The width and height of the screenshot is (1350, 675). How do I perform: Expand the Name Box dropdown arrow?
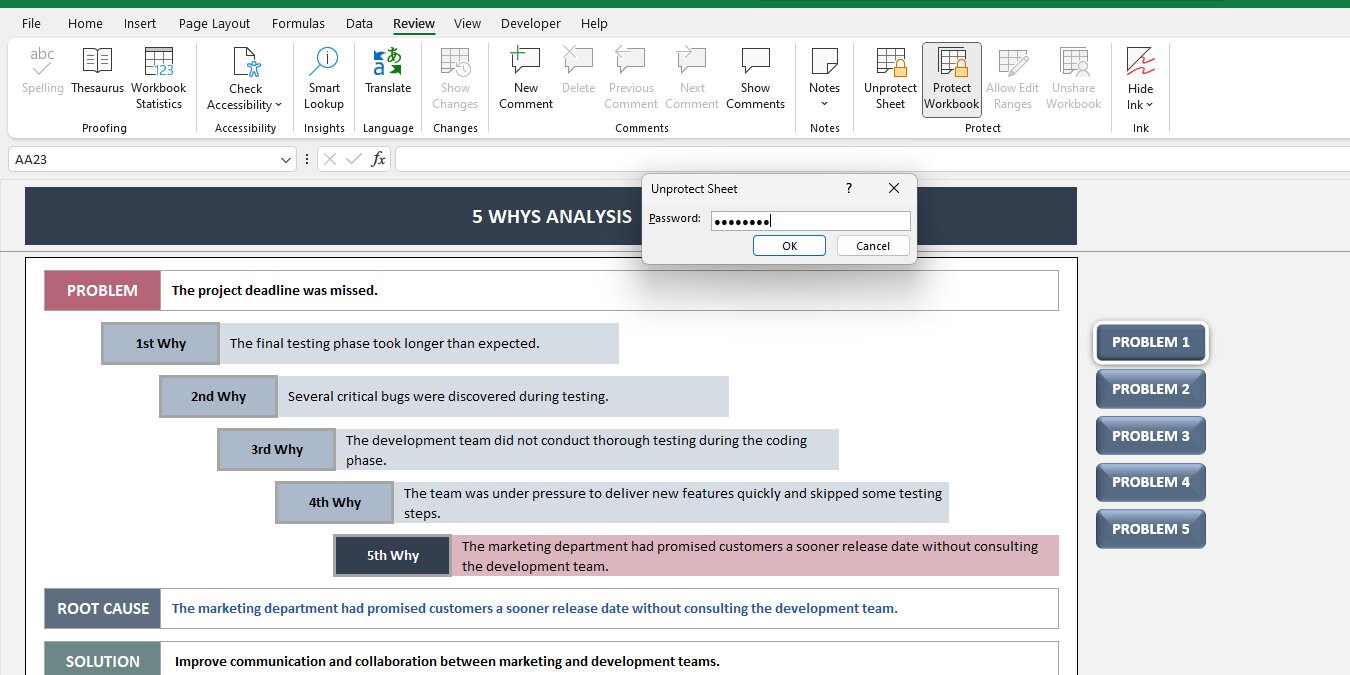point(286,160)
